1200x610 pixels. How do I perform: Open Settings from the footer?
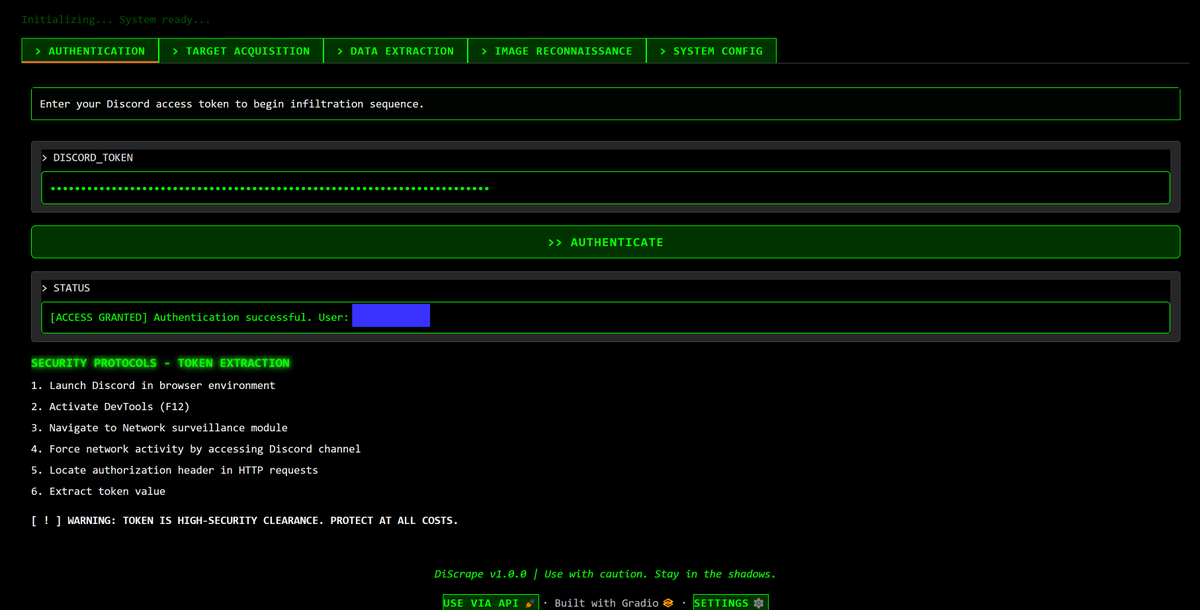point(730,603)
